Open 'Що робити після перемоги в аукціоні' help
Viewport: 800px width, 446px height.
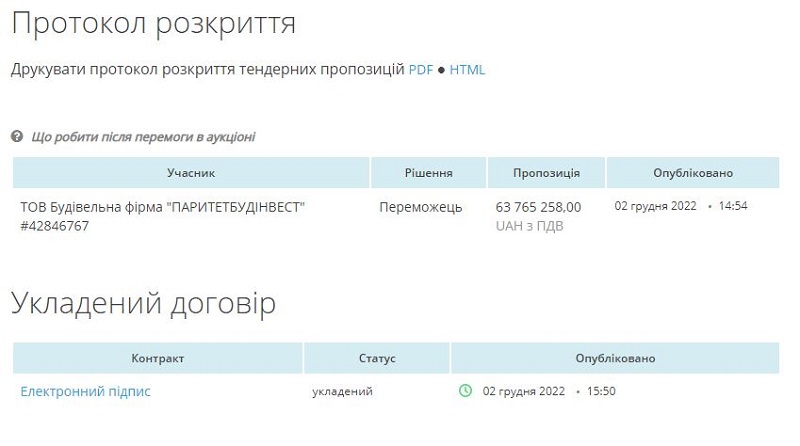[x=143, y=137]
